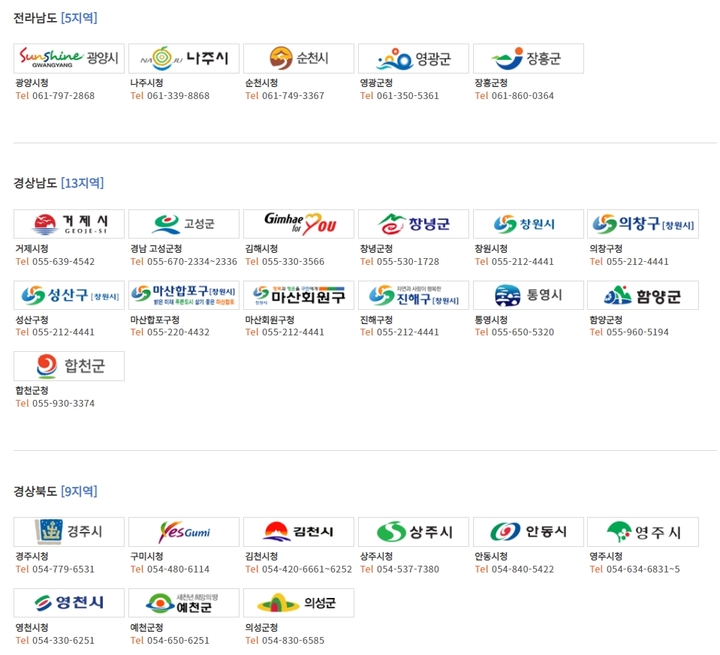Click the 나주시청 name label
Screen dimensions: 720x655
[146, 83]
